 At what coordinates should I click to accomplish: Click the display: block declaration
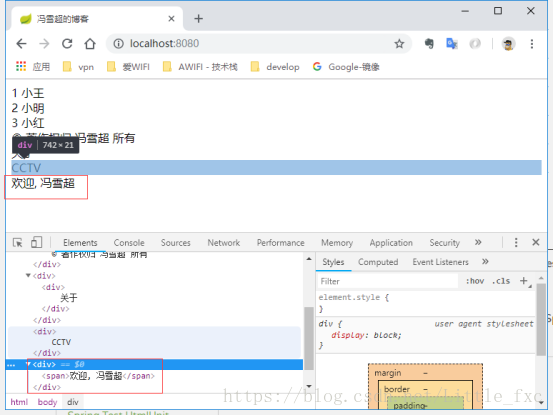(366, 335)
